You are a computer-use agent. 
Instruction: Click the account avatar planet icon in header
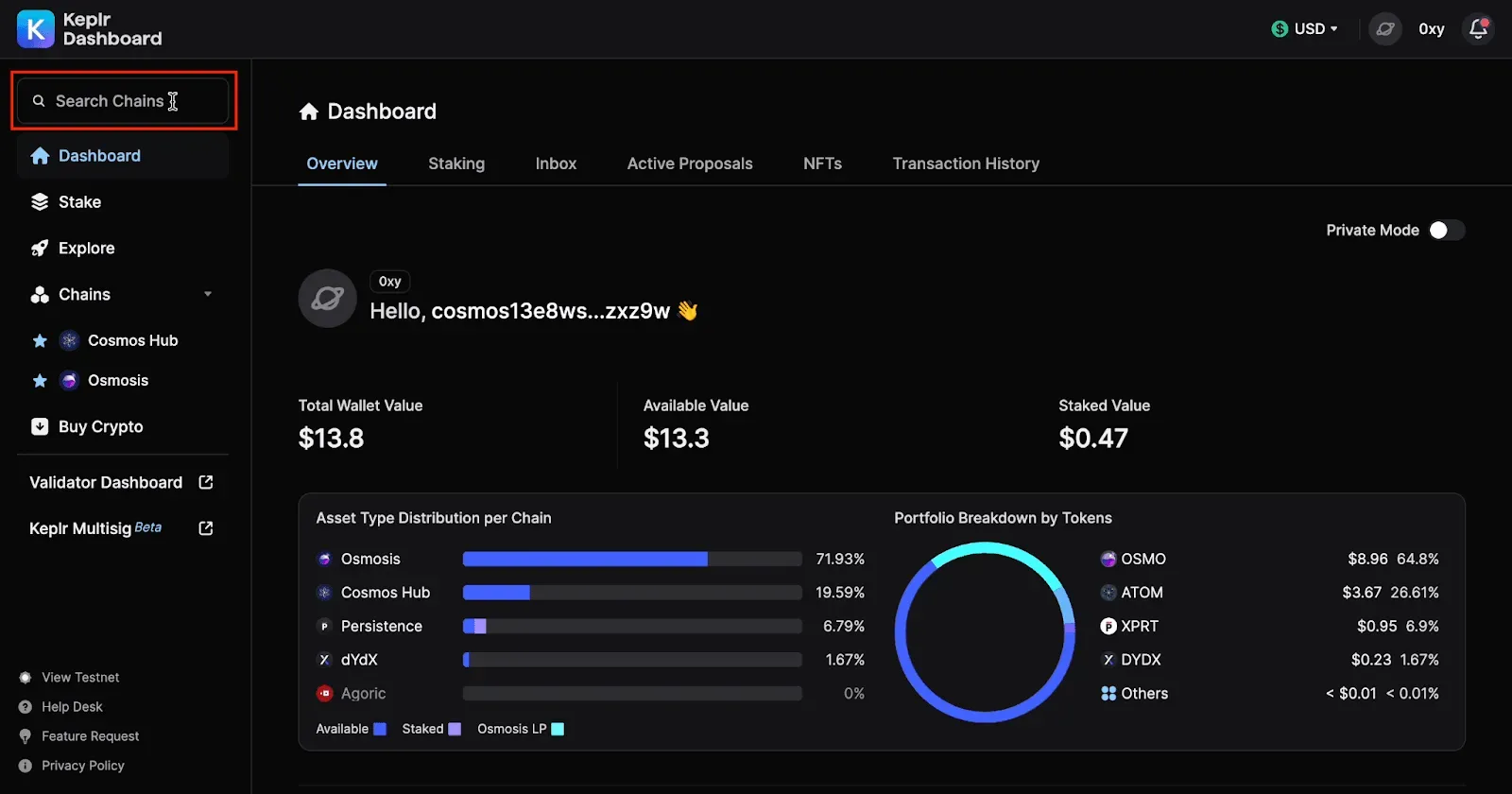1385,29
